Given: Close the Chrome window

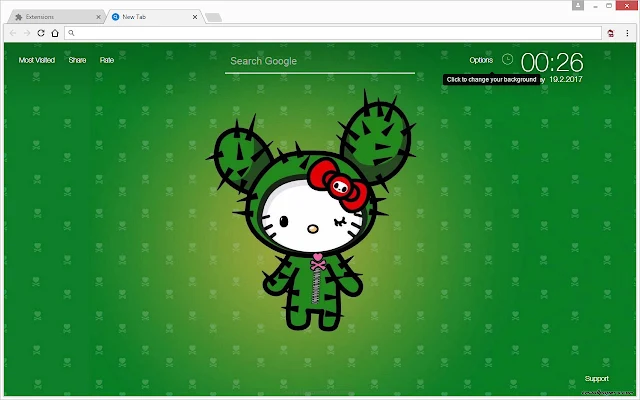Looking at the screenshot, I should tap(627, 6).
